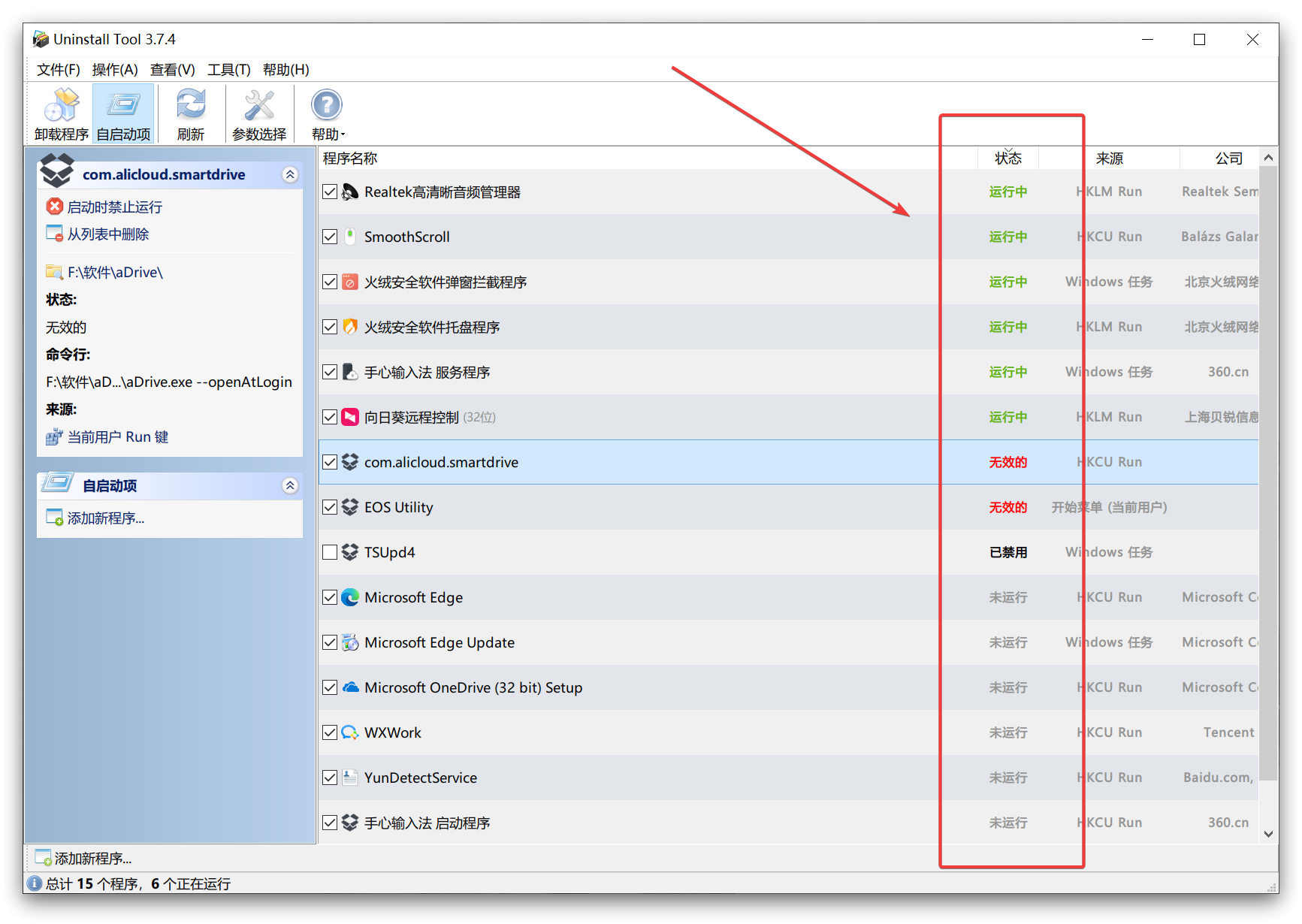Image resolution: width=1302 pixels, height=924 pixels.
Task: Click the 手心输入法 服务程序 icon
Action: click(350, 372)
